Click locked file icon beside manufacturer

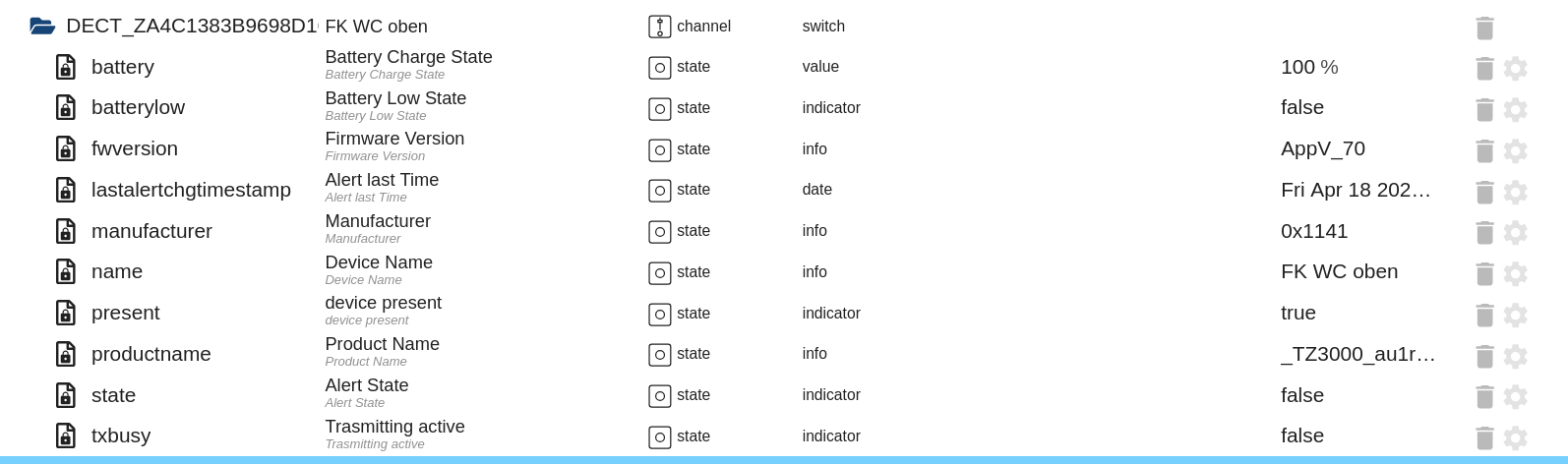click(x=65, y=231)
